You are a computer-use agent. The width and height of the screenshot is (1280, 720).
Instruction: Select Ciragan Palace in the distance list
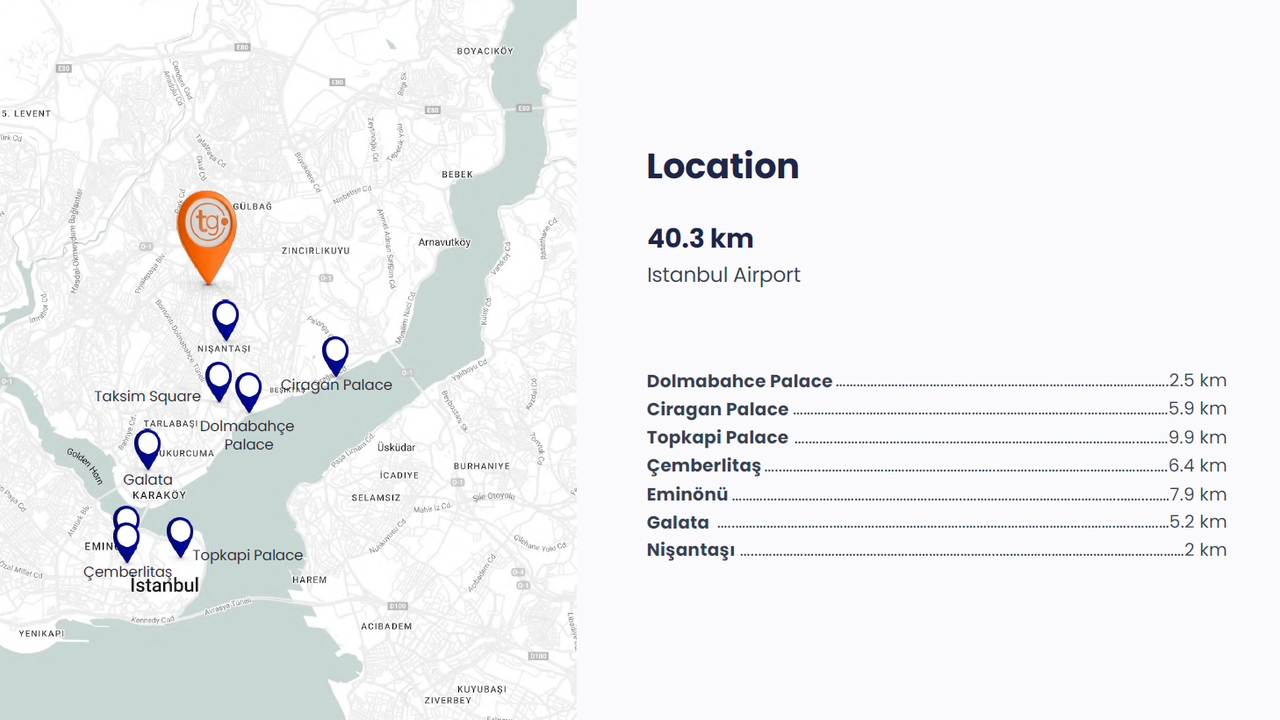point(717,409)
